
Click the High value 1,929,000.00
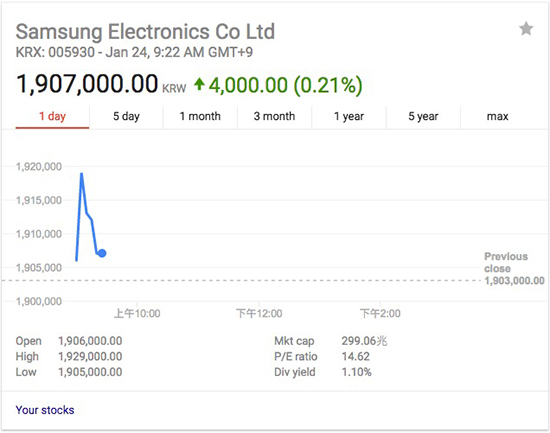90,357
